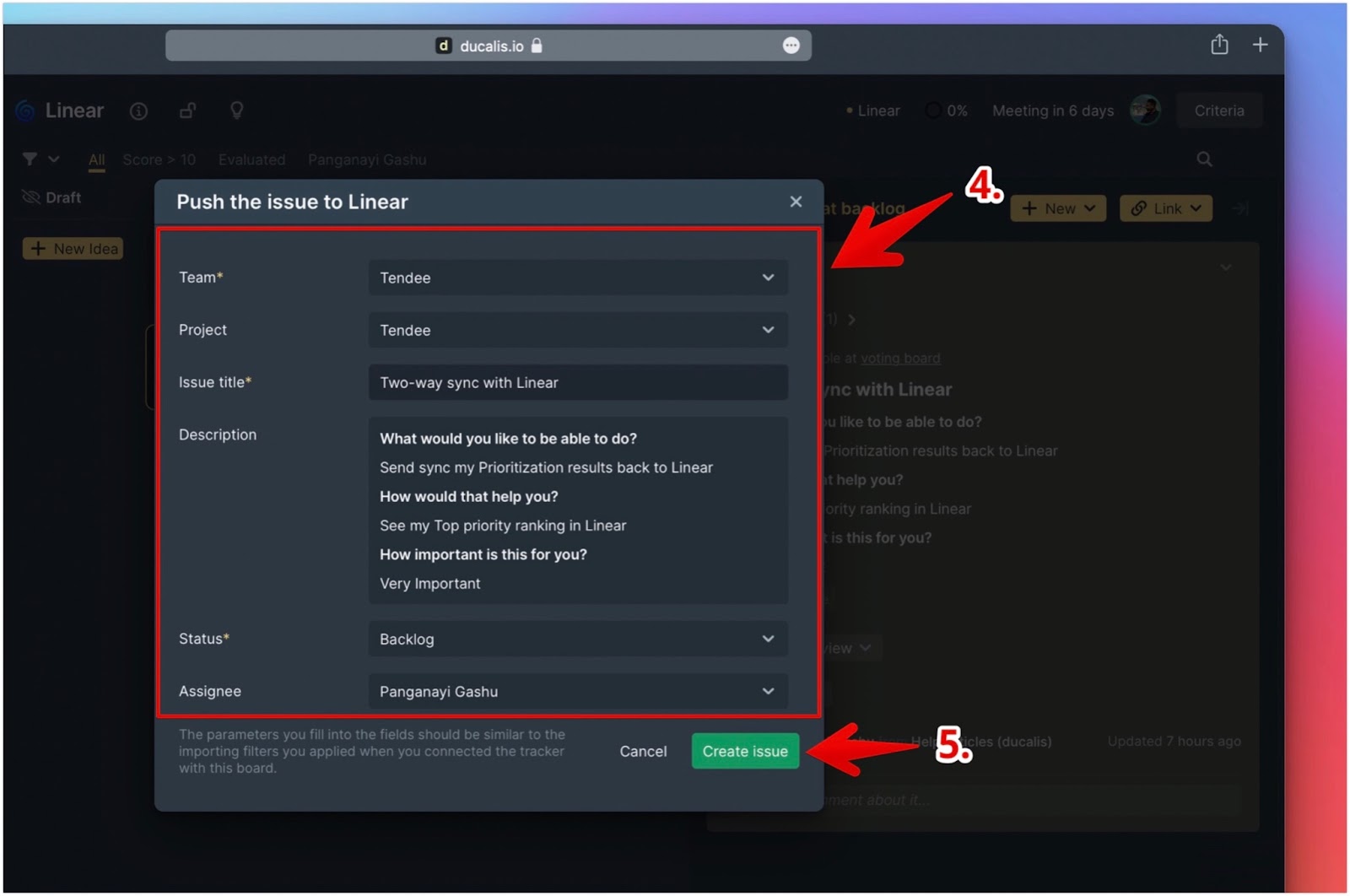This screenshot has width=1350, height=896.
Task: Click the ducalis.io address bar
Action: coord(489,46)
